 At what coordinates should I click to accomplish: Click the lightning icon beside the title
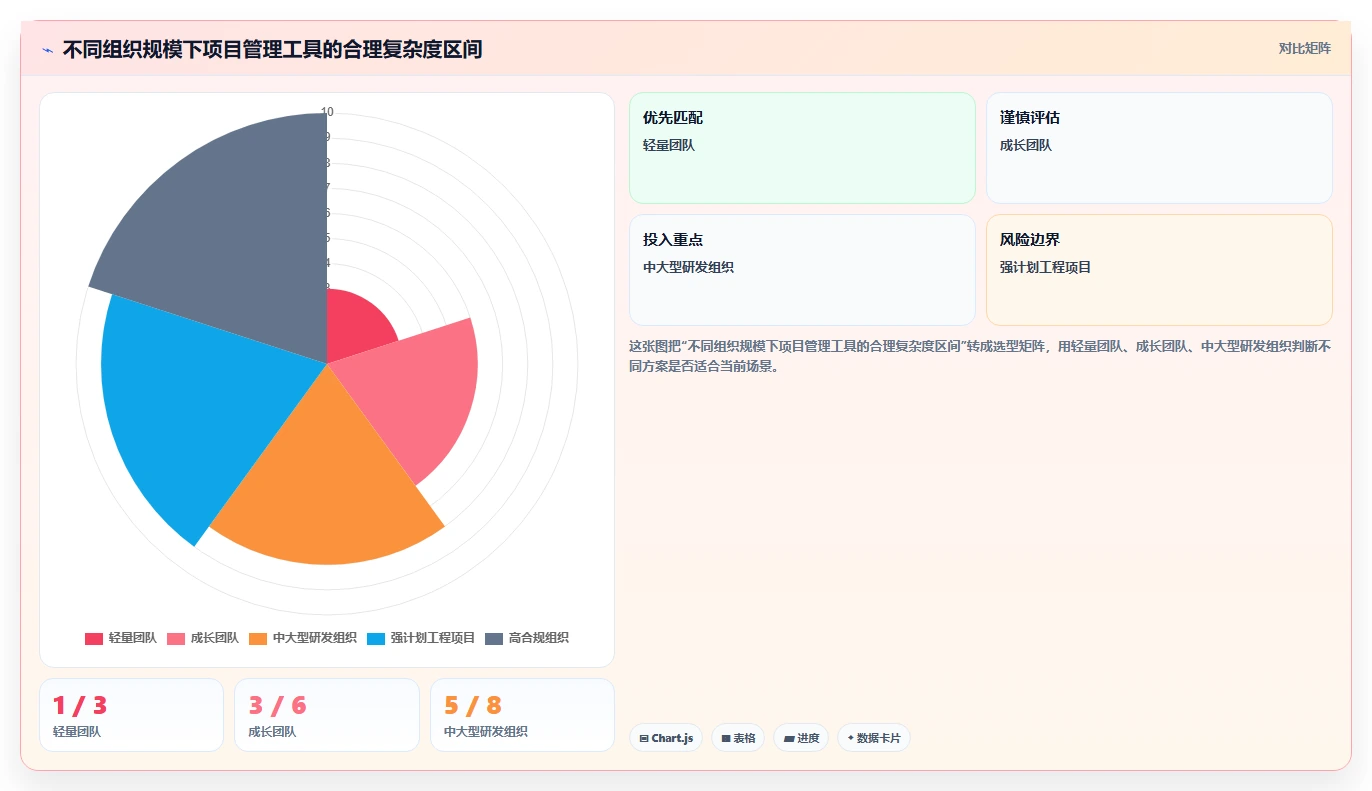[48, 49]
